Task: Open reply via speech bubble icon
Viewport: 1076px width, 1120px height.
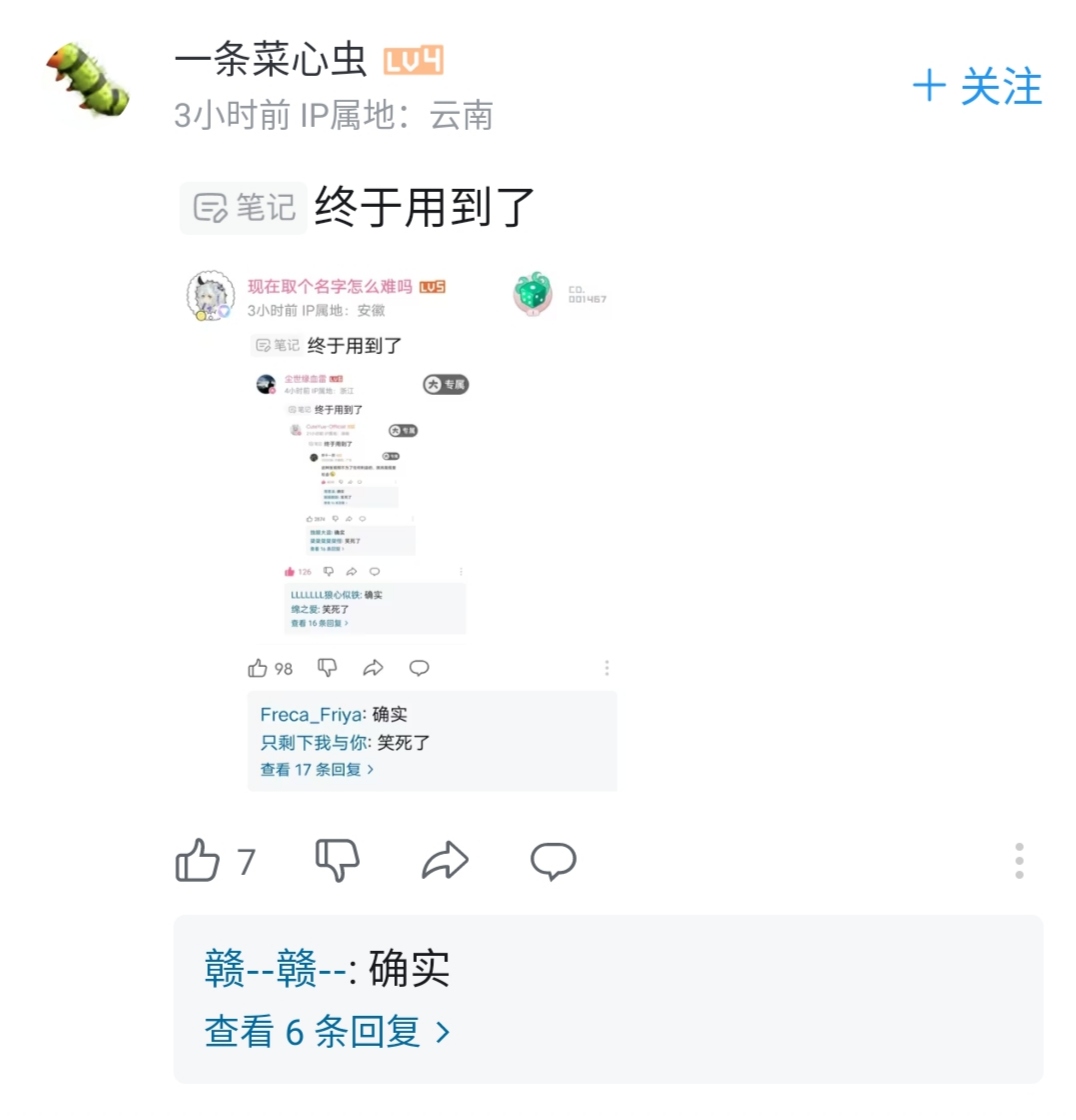Action: tap(553, 861)
